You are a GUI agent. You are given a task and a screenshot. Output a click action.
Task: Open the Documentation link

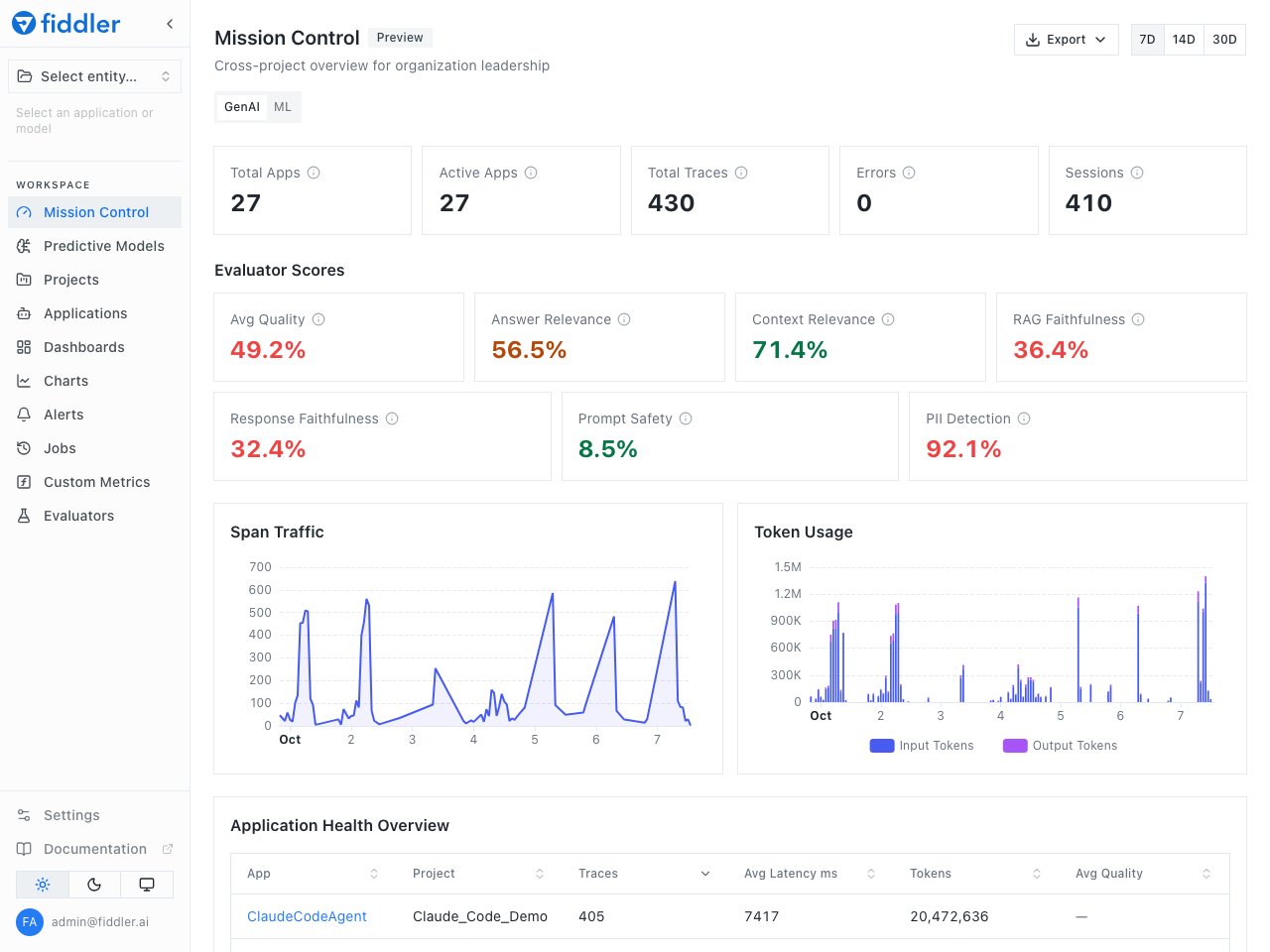point(94,849)
